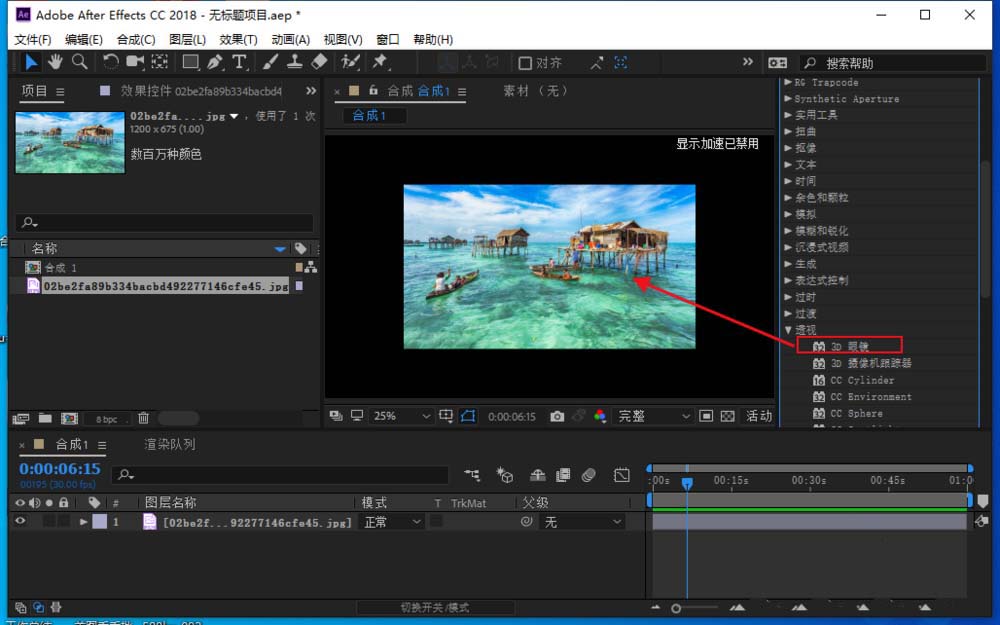Select the Horizontal Type tool
The width and height of the screenshot is (1000, 625).
click(x=240, y=62)
